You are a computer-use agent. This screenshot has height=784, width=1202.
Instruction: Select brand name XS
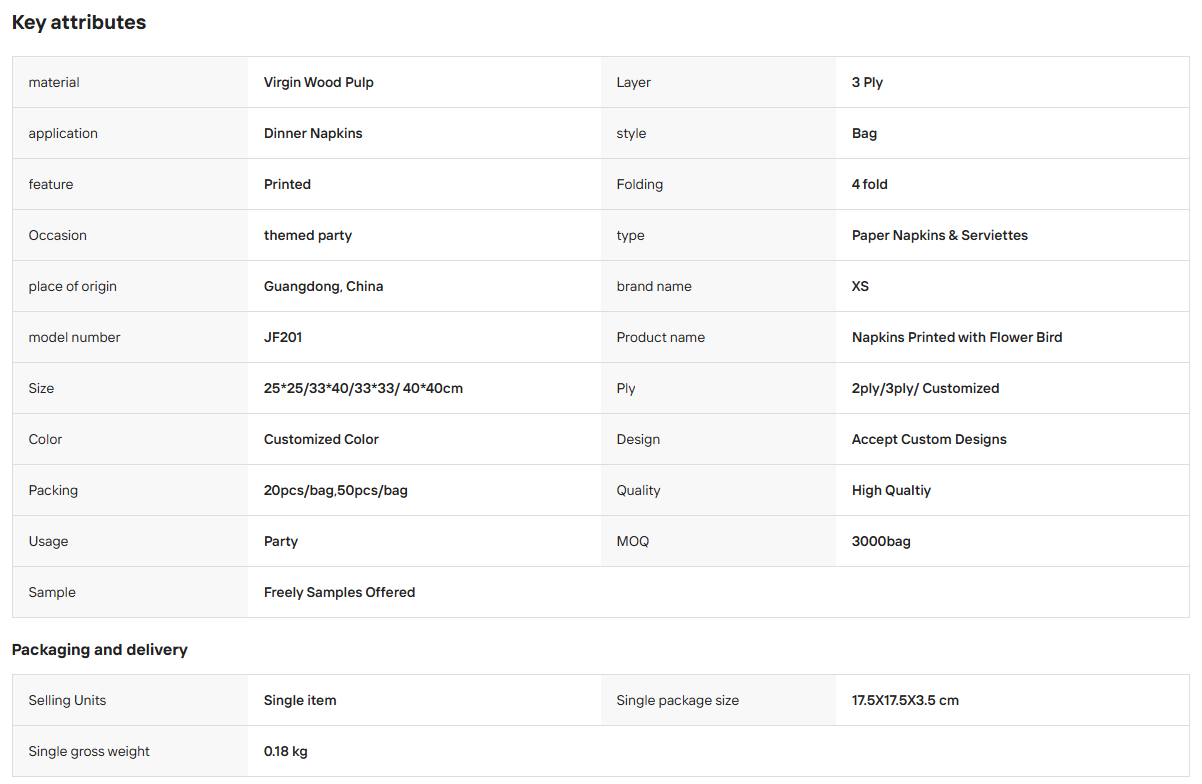[860, 286]
